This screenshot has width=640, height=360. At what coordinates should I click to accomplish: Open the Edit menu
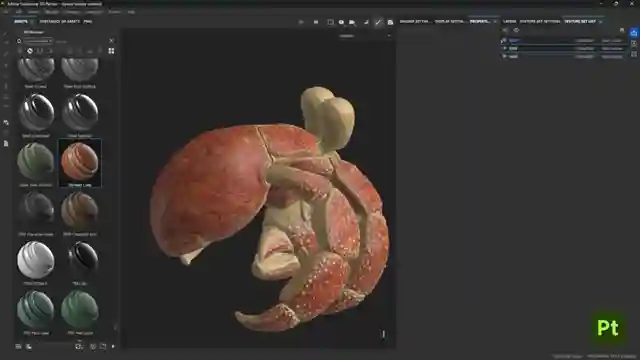pos(19,12)
